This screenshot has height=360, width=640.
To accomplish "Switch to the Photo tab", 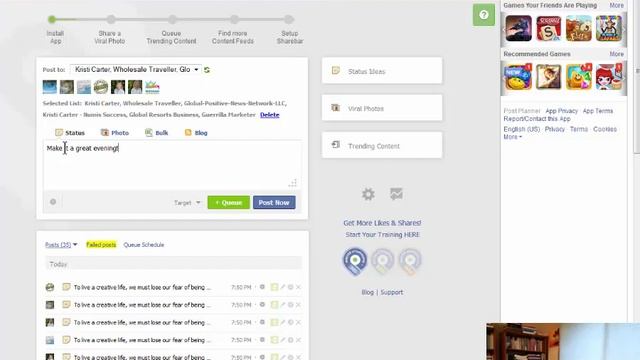I will point(115,133).
